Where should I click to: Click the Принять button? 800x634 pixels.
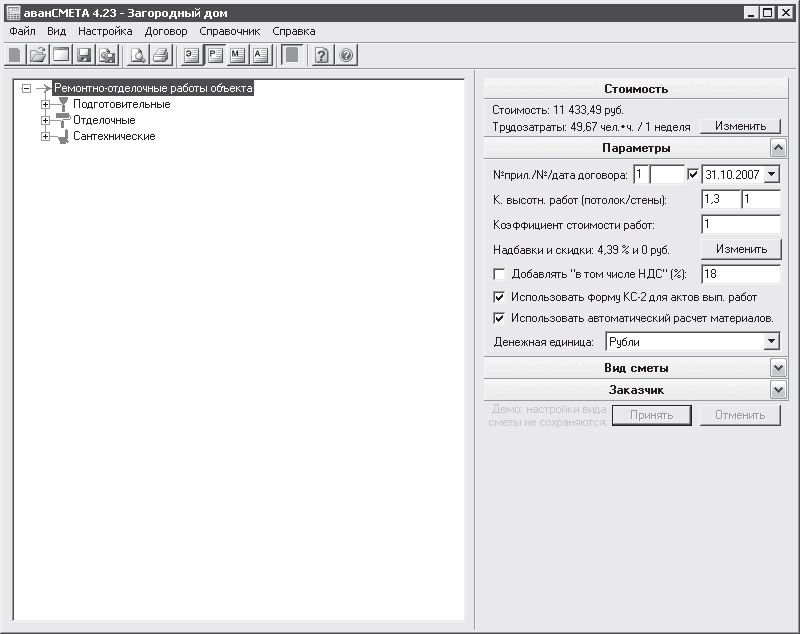pos(652,415)
